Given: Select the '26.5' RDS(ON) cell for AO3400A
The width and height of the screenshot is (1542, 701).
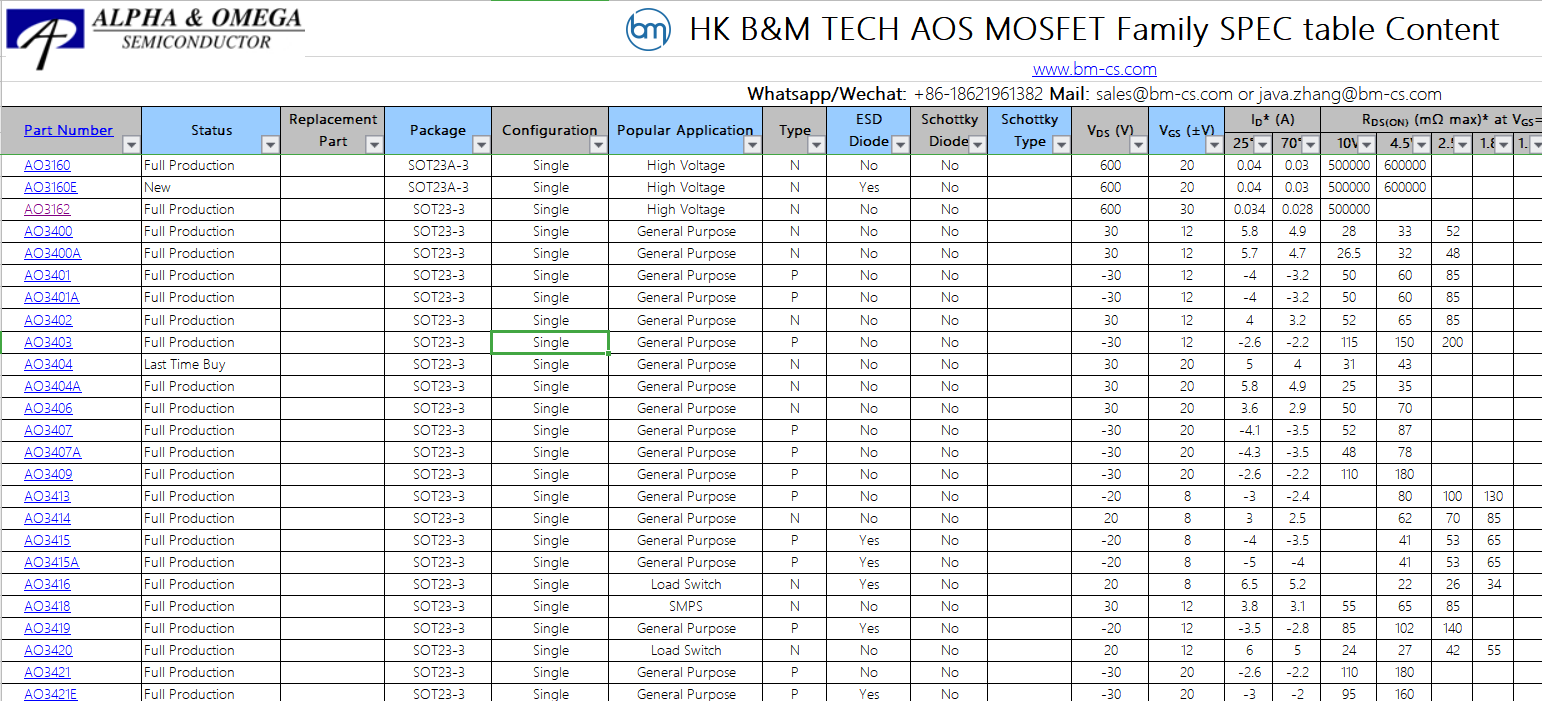Looking at the screenshot, I should [1349, 253].
